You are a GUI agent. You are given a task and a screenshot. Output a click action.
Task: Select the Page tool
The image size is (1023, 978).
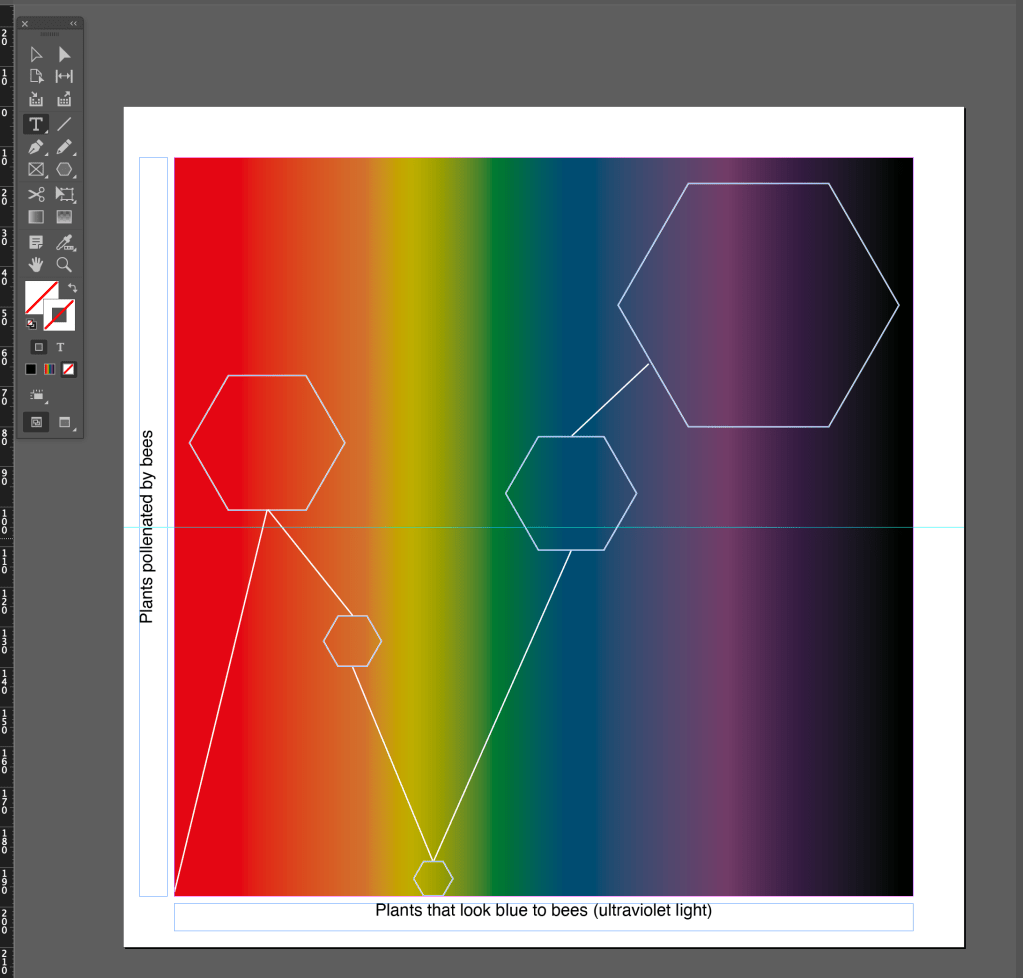point(36,77)
